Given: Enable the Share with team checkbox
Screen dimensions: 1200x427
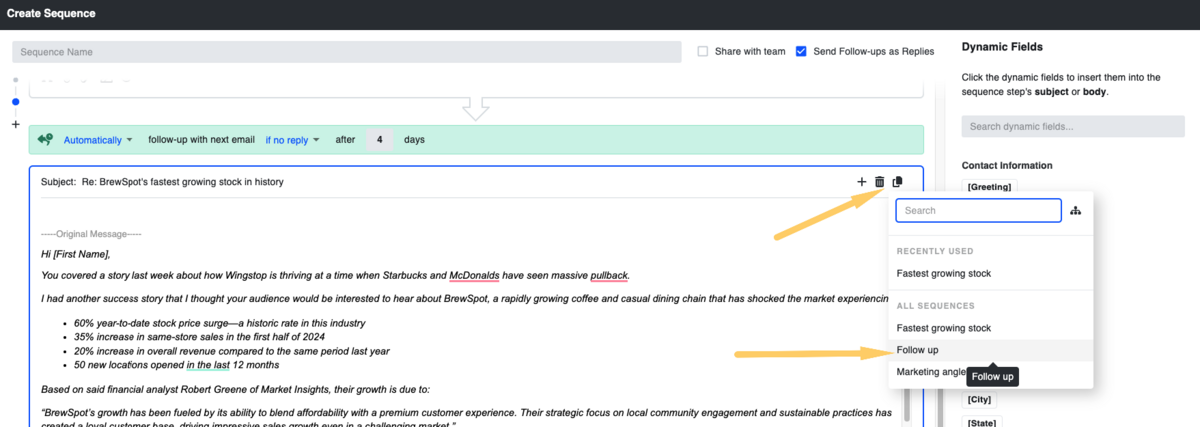Looking at the screenshot, I should (x=703, y=51).
